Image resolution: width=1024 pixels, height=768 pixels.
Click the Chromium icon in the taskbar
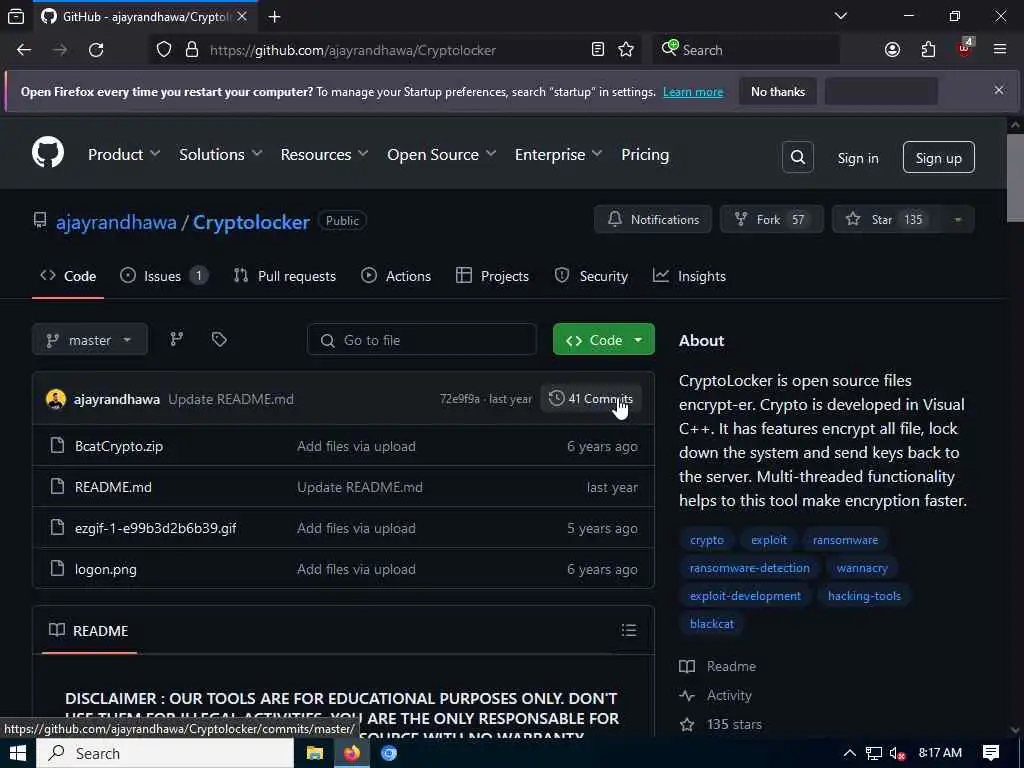[x=389, y=753]
